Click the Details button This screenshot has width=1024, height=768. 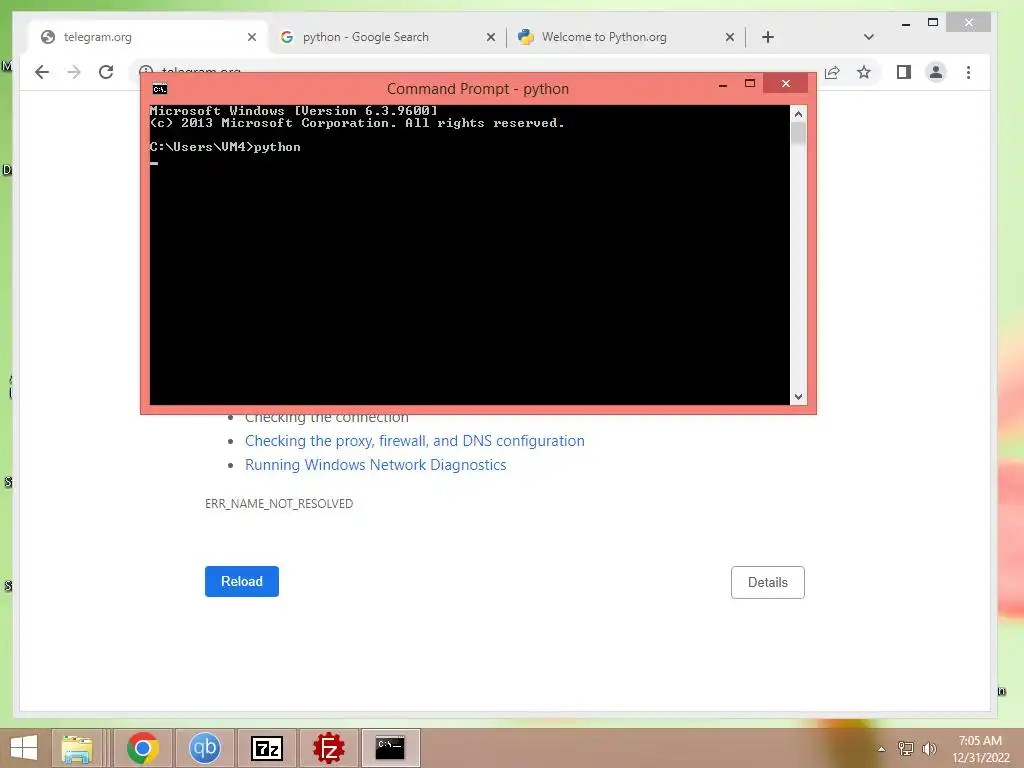pyautogui.click(x=768, y=583)
